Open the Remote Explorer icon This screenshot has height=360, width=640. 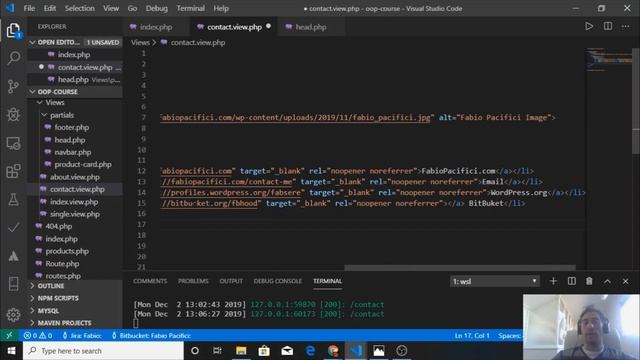[x=13, y=143]
